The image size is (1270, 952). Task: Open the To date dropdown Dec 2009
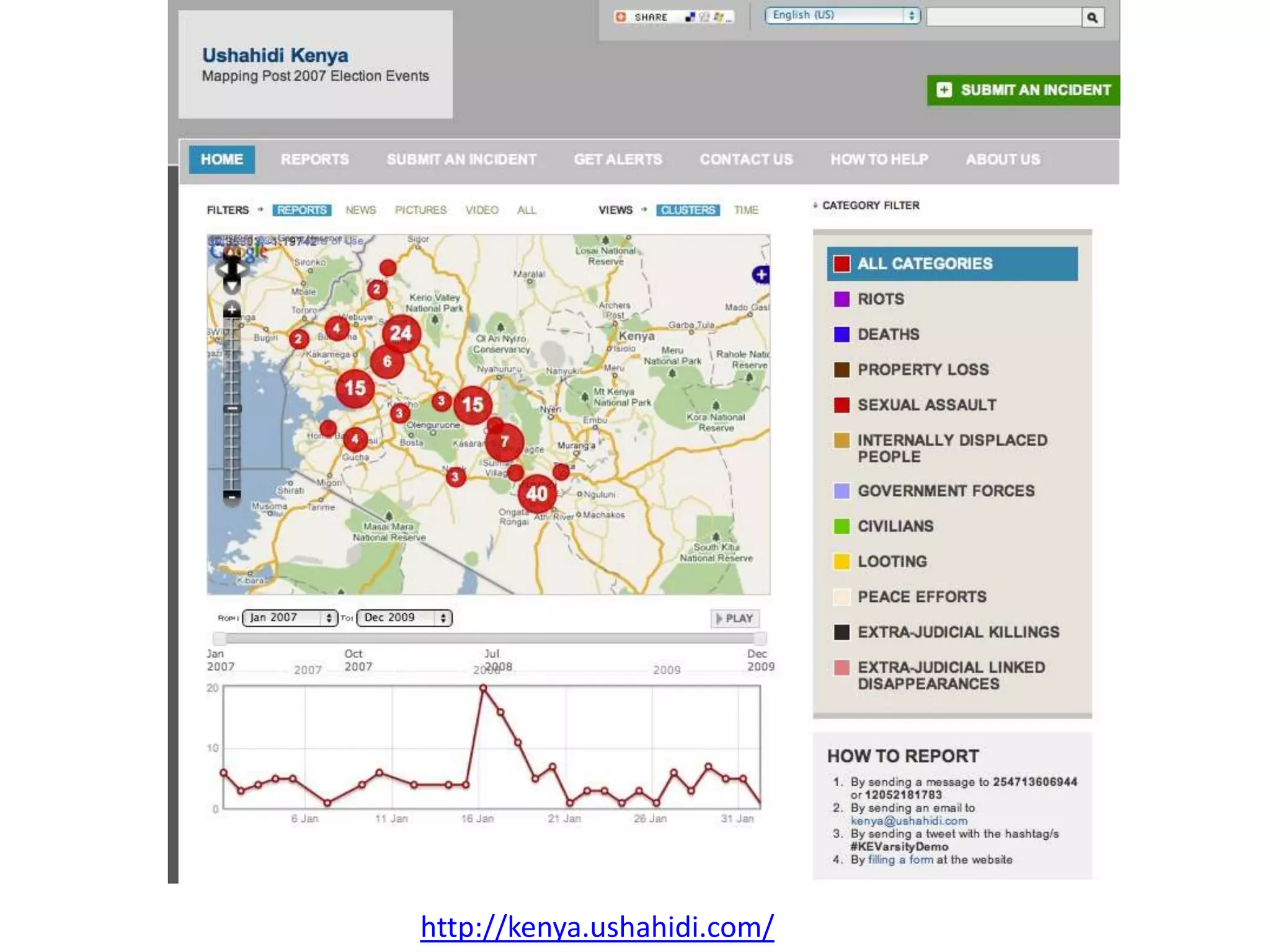point(404,618)
